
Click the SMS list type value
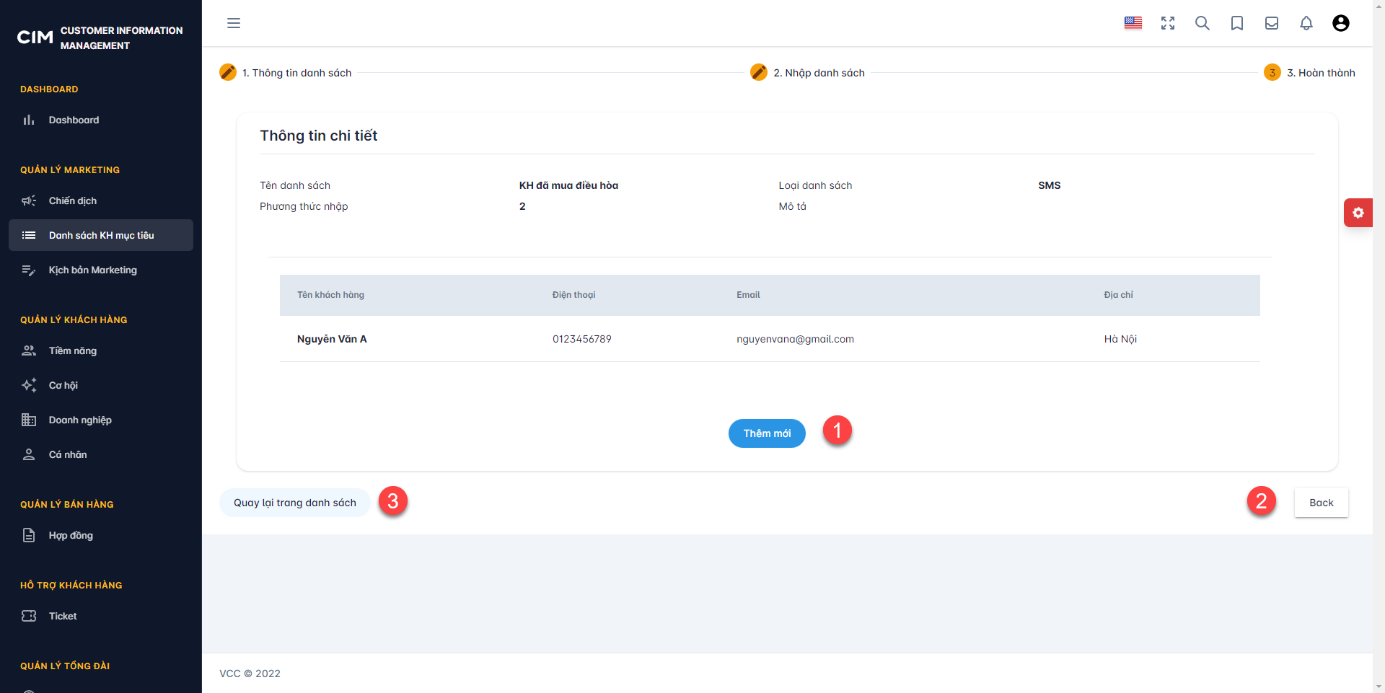[x=1049, y=185]
